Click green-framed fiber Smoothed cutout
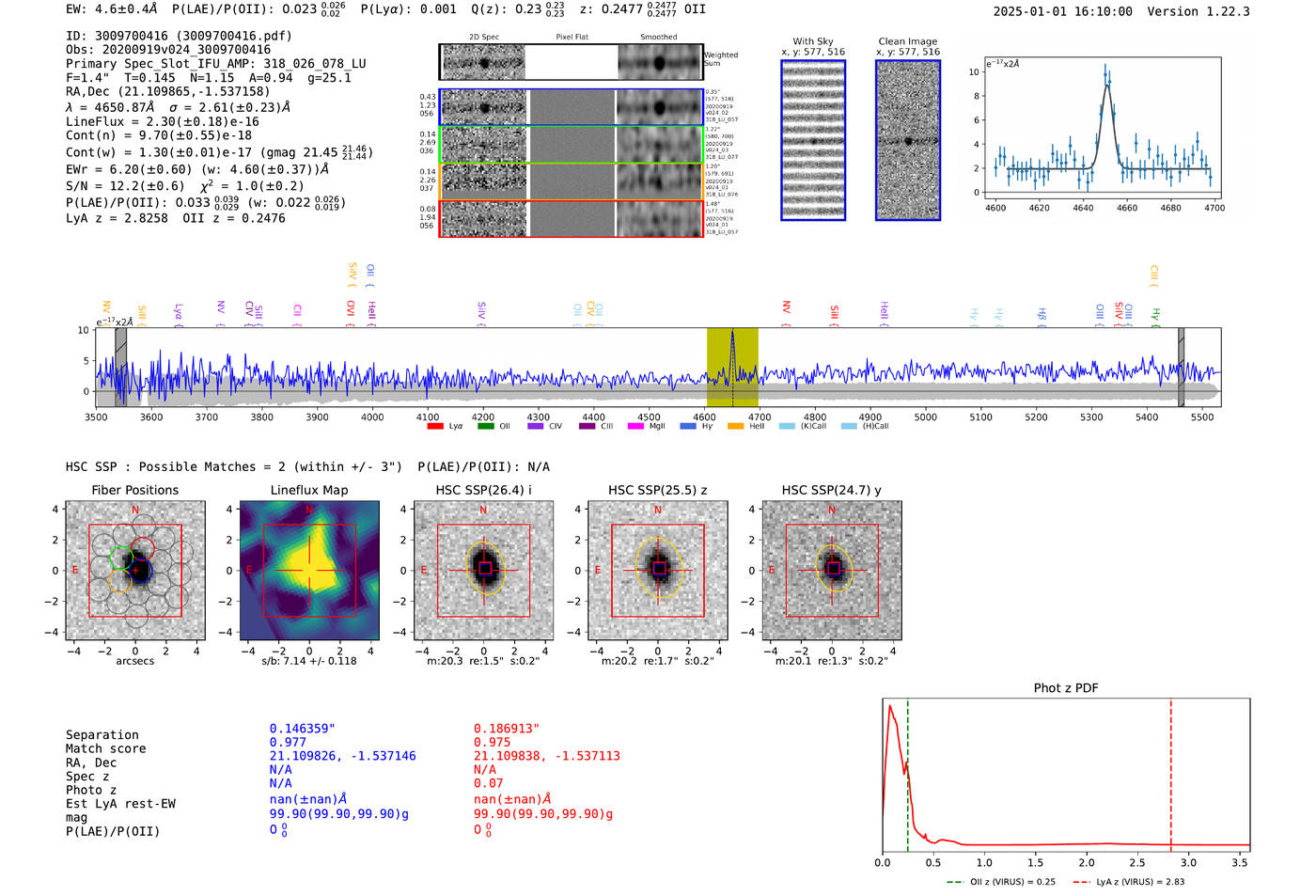1316x896 pixels. [660, 145]
